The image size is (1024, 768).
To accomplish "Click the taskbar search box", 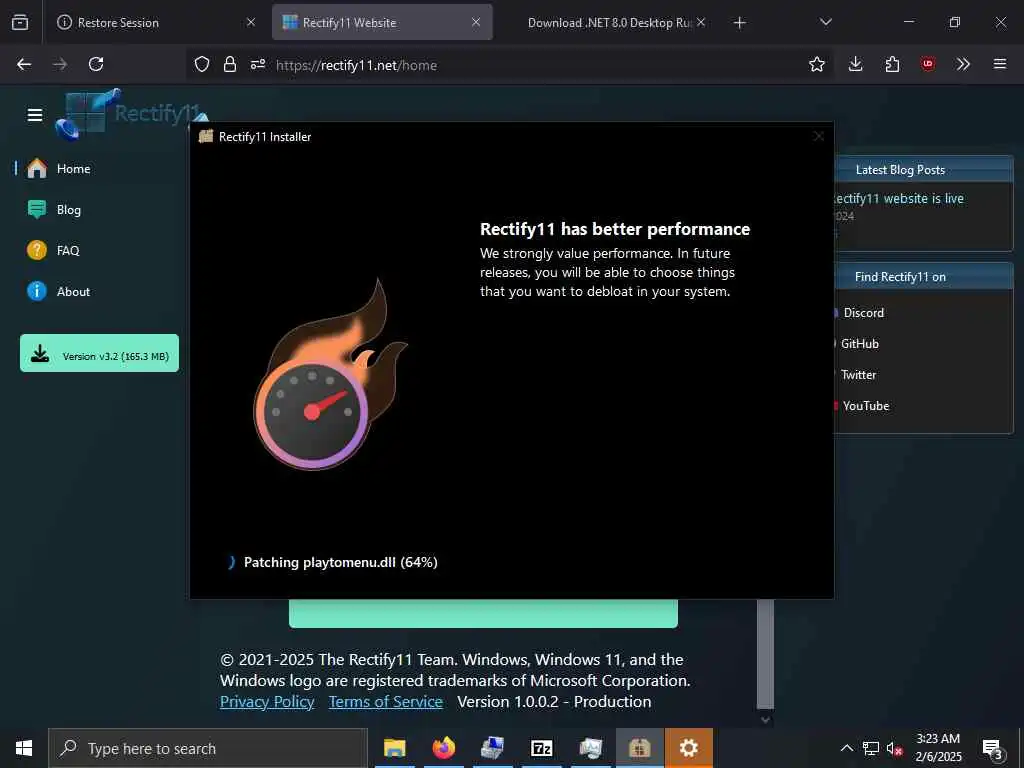I will pyautogui.click(x=208, y=748).
